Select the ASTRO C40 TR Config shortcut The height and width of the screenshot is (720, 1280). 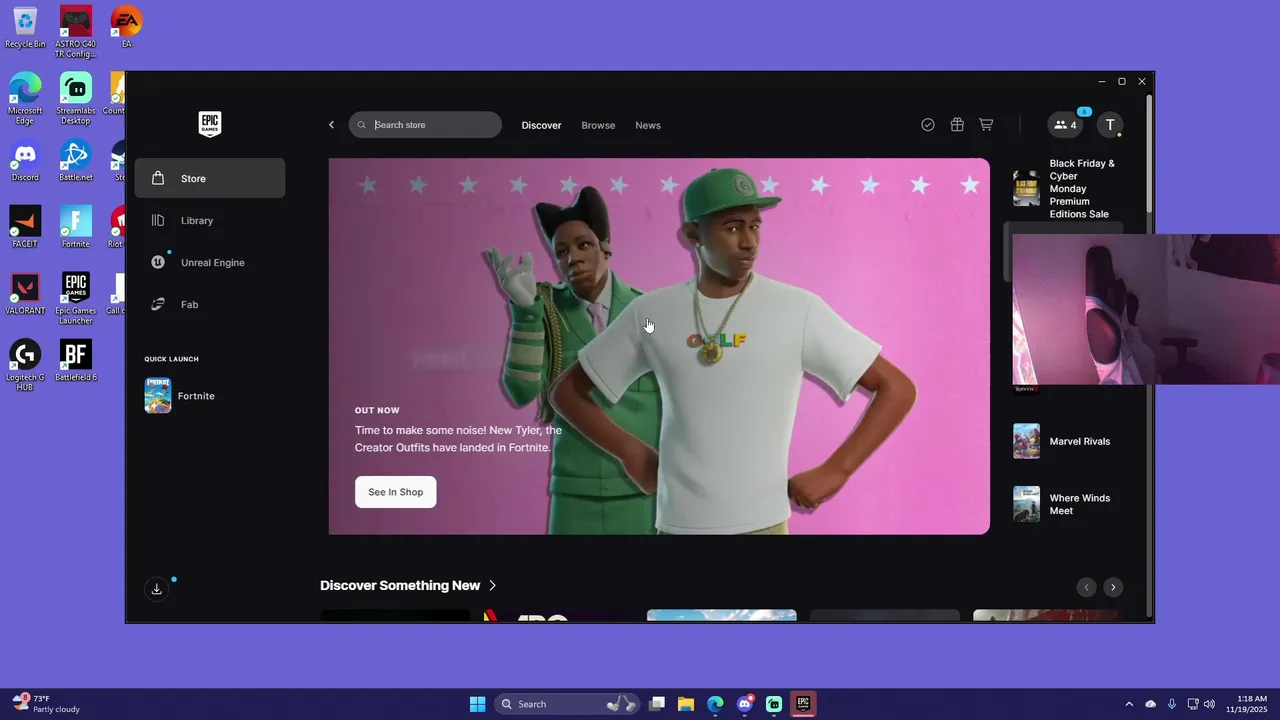[x=75, y=32]
